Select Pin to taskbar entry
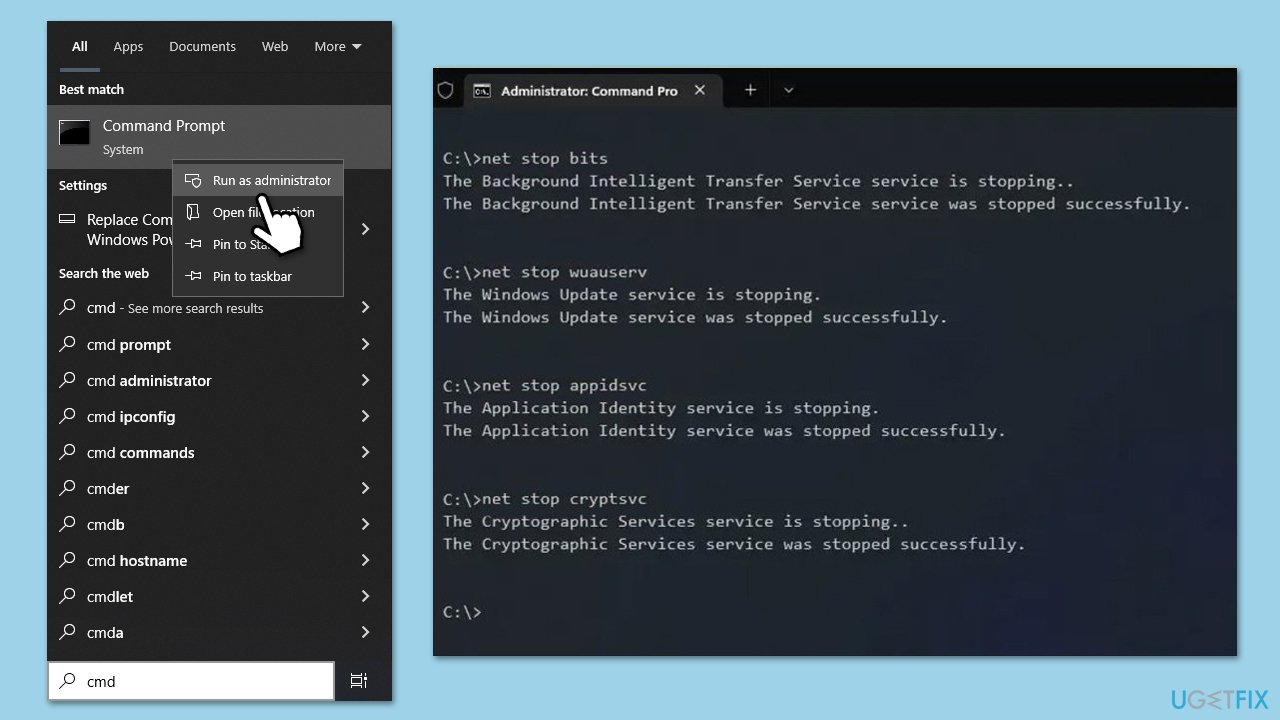Screen dimensions: 1280x720 [258, 276]
